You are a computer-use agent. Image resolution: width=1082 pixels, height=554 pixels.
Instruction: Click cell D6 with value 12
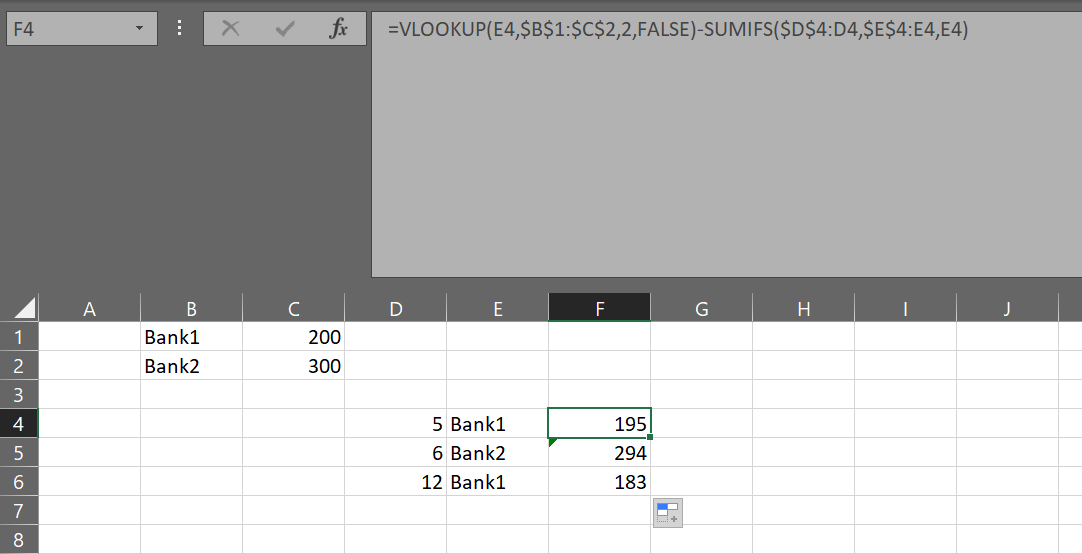tap(395, 482)
